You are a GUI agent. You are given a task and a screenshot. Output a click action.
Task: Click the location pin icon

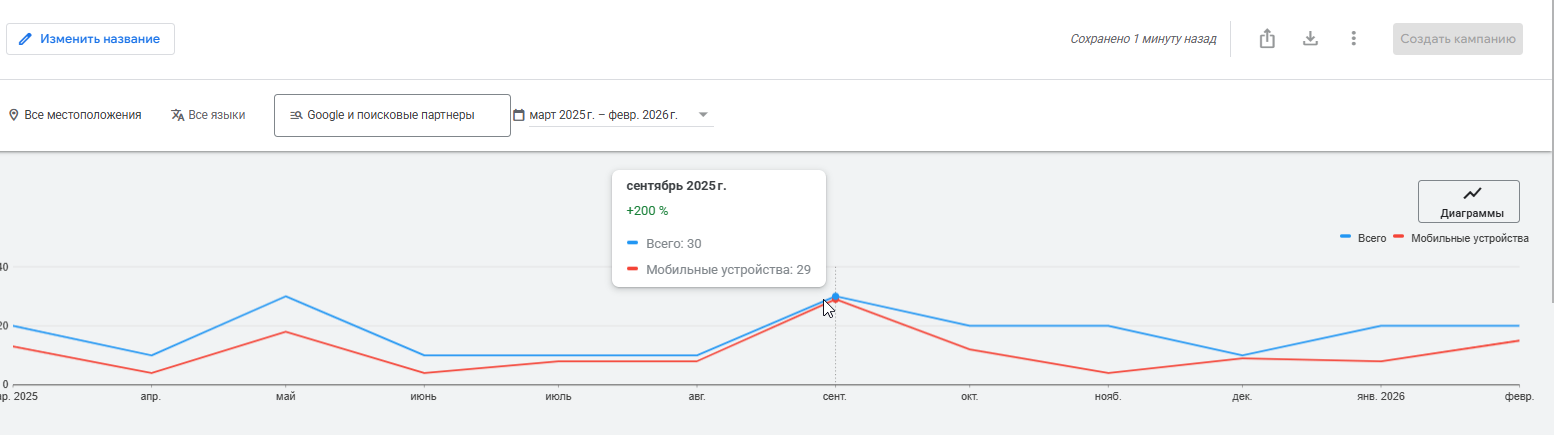pos(14,115)
